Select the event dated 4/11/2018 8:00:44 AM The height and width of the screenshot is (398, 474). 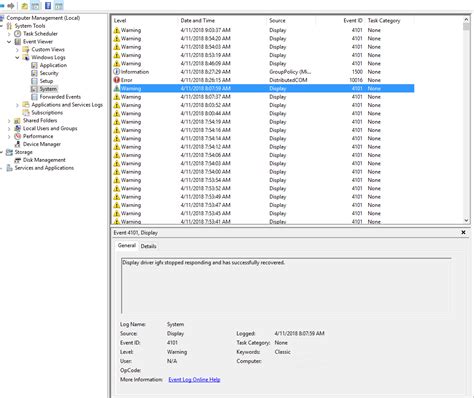pos(263,113)
